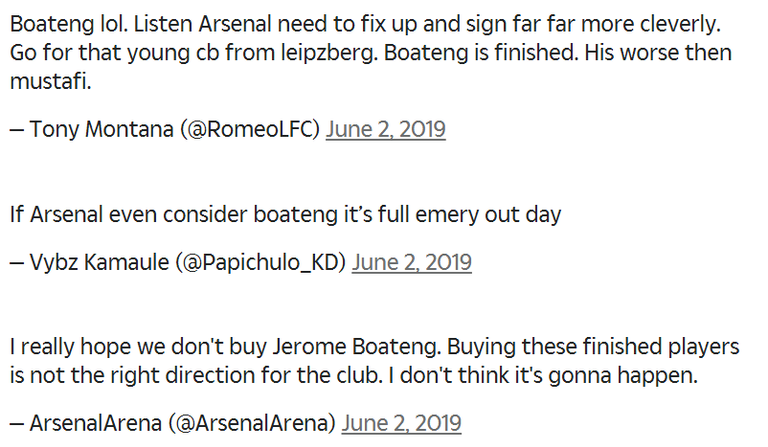Image resolution: width=768 pixels, height=447 pixels.
Task: Open the June 2, 2019 link after @RomeoLFC
Action: pyautogui.click(x=385, y=129)
